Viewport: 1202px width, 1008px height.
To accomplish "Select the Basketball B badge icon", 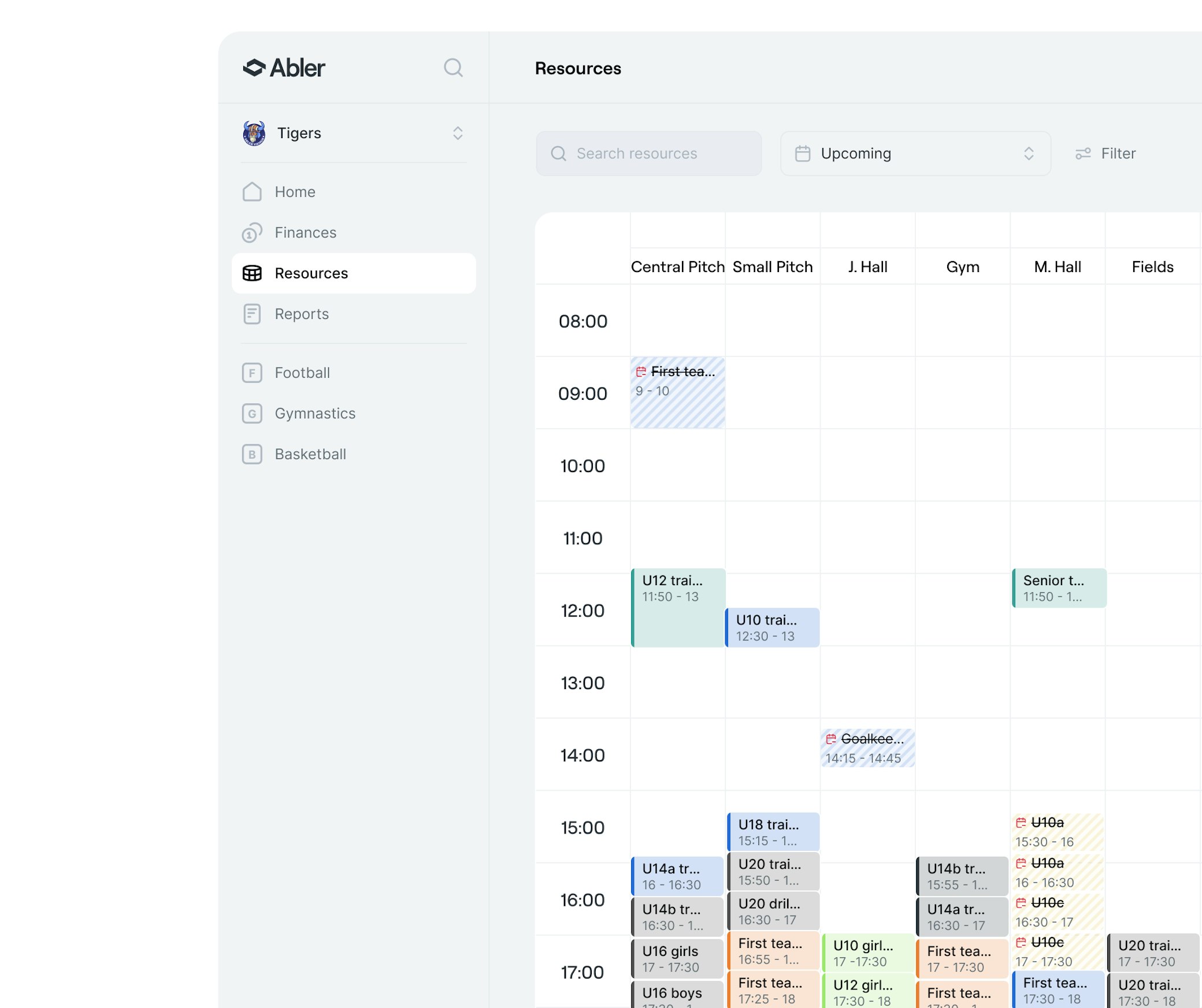I will click(x=252, y=455).
